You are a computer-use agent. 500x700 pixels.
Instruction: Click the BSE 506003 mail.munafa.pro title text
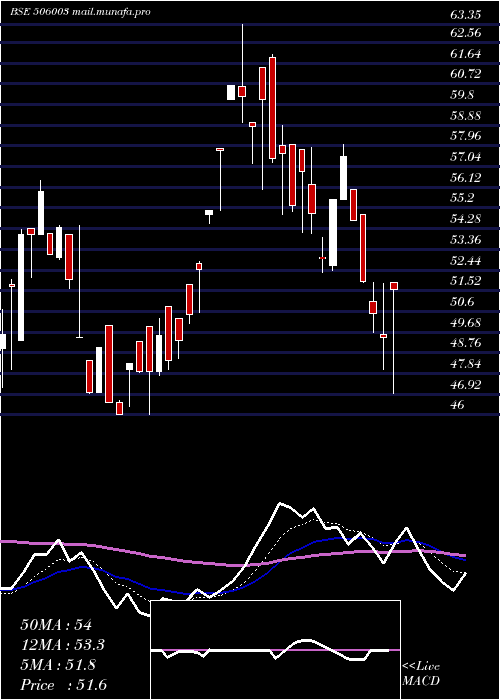[x=80, y=12]
